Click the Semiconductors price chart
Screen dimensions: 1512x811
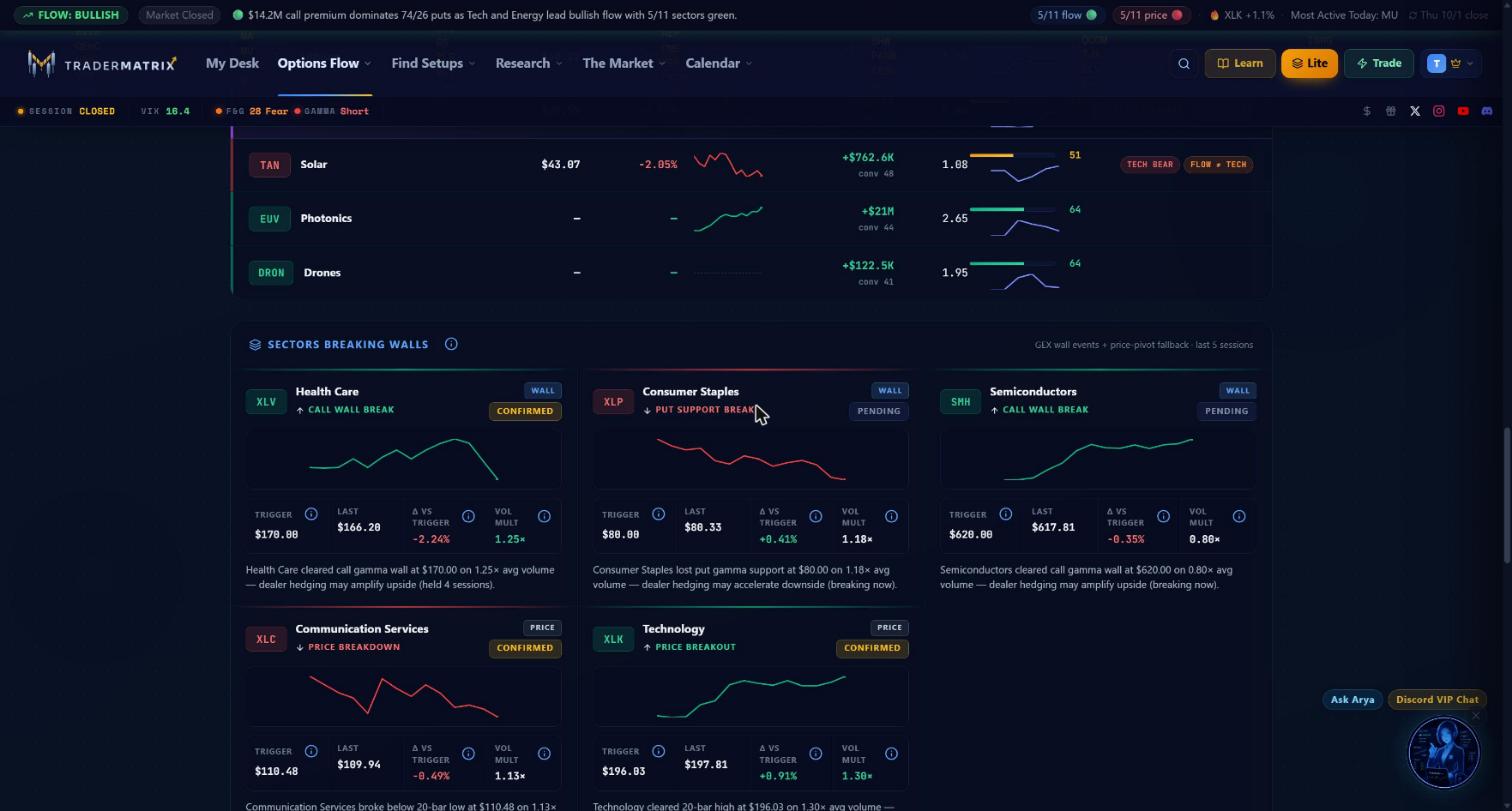(1098, 459)
